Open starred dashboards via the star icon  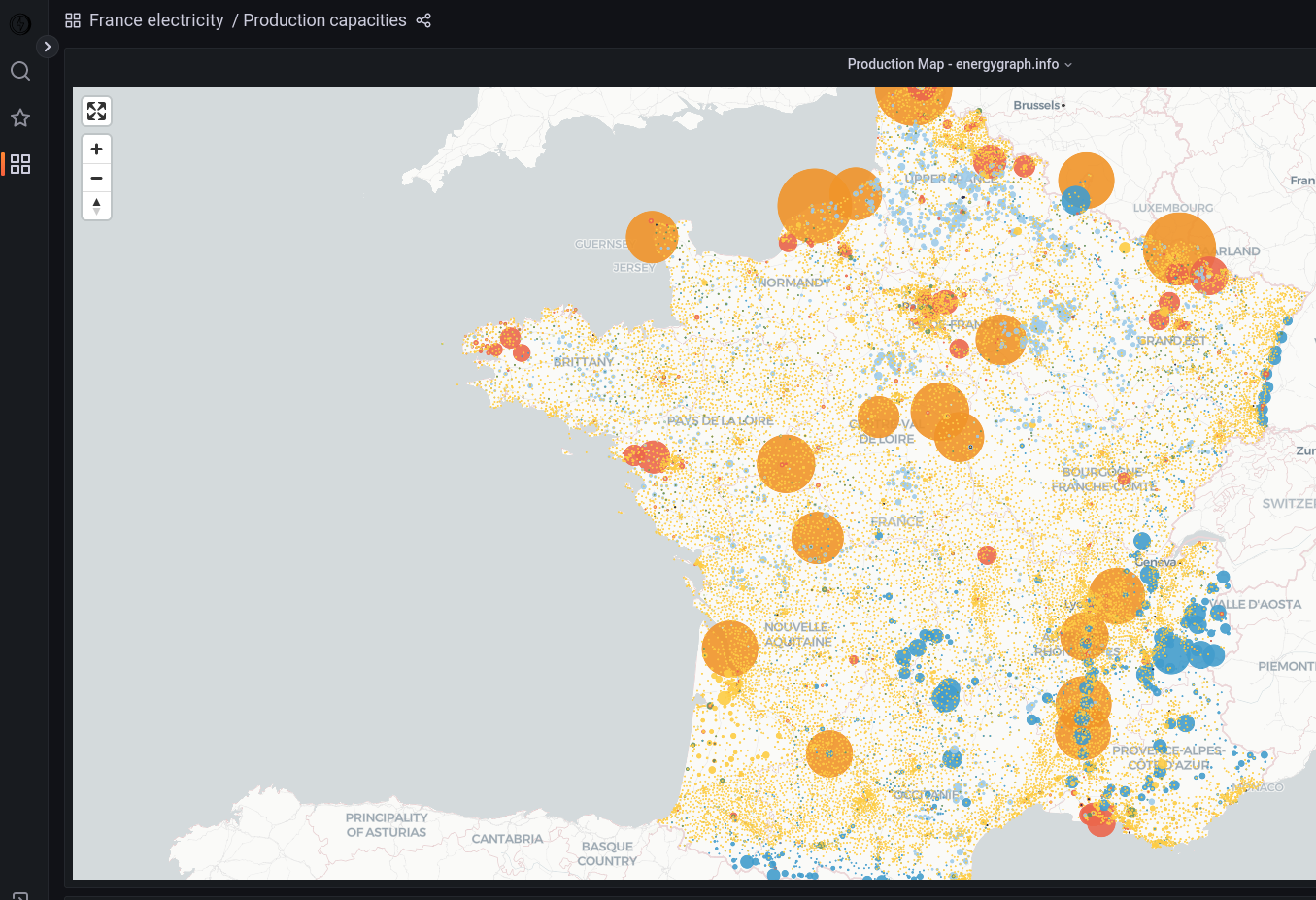(x=20, y=117)
